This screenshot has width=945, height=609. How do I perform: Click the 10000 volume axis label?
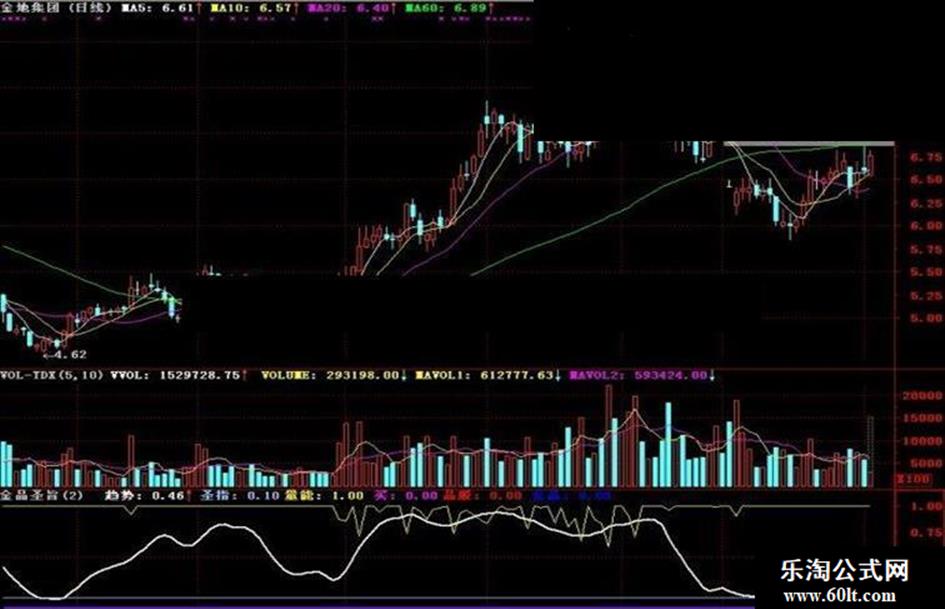pos(922,441)
